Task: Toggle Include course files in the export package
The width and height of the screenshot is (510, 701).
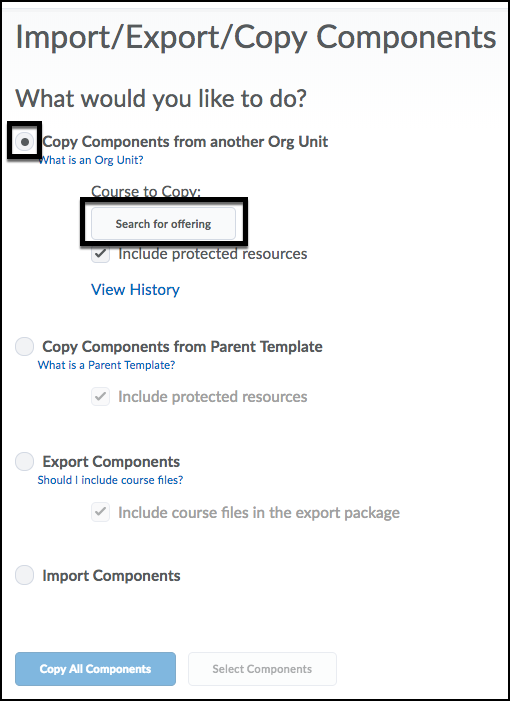Action: pyautogui.click(x=101, y=512)
